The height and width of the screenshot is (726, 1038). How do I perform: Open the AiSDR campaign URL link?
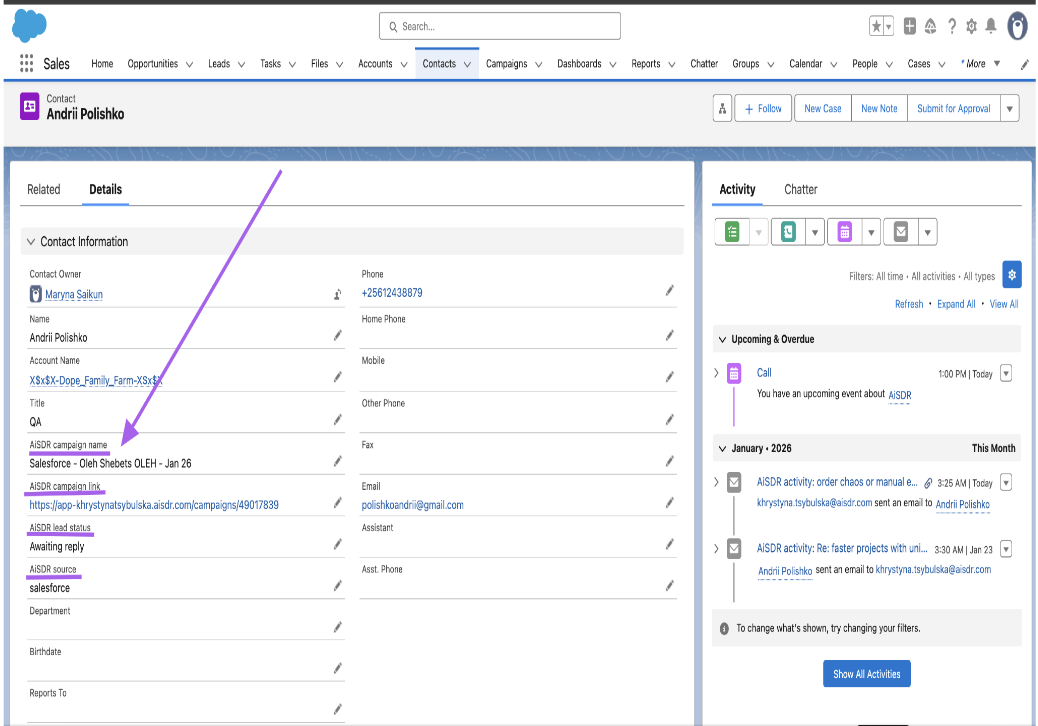[x=154, y=505]
